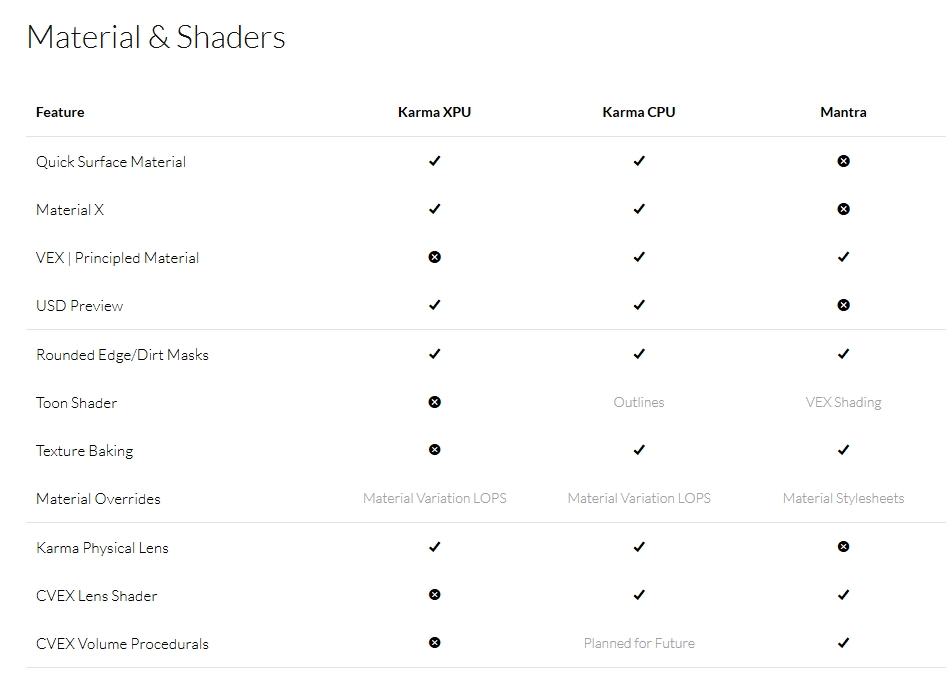Click the CVEX Lens Shader Karma CPU checkmark

tap(639, 595)
